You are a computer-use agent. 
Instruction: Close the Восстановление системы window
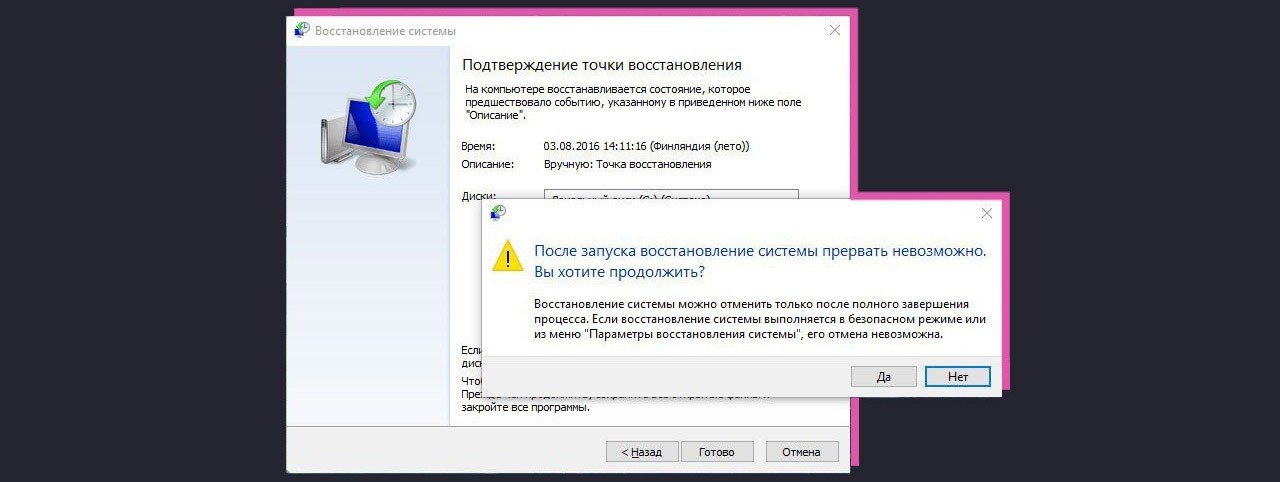pyautogui.click(x=835, y=30)
